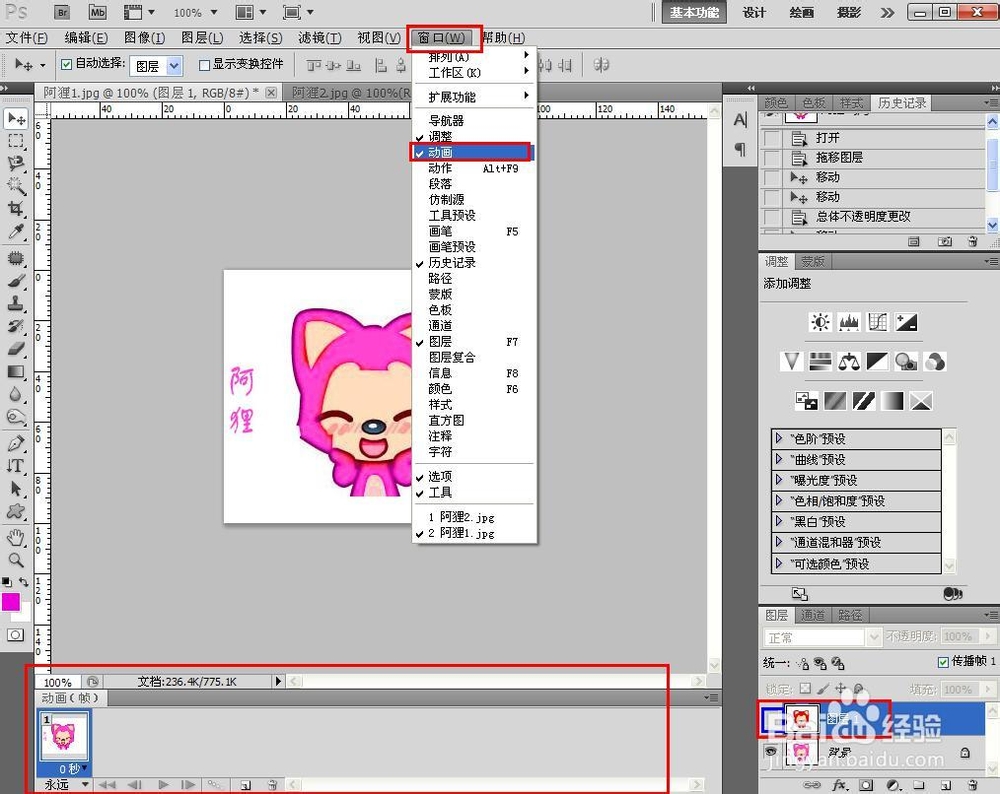This screenshot has height=794, width=1000.
Task: Toggle visibility of the background layer
Action: [770, 751]
